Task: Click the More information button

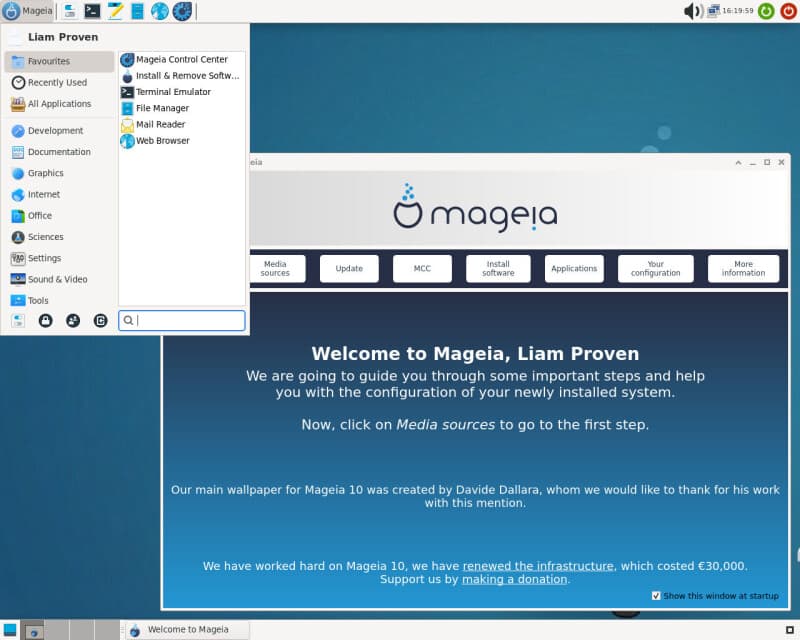Action: tap(743, 268)
